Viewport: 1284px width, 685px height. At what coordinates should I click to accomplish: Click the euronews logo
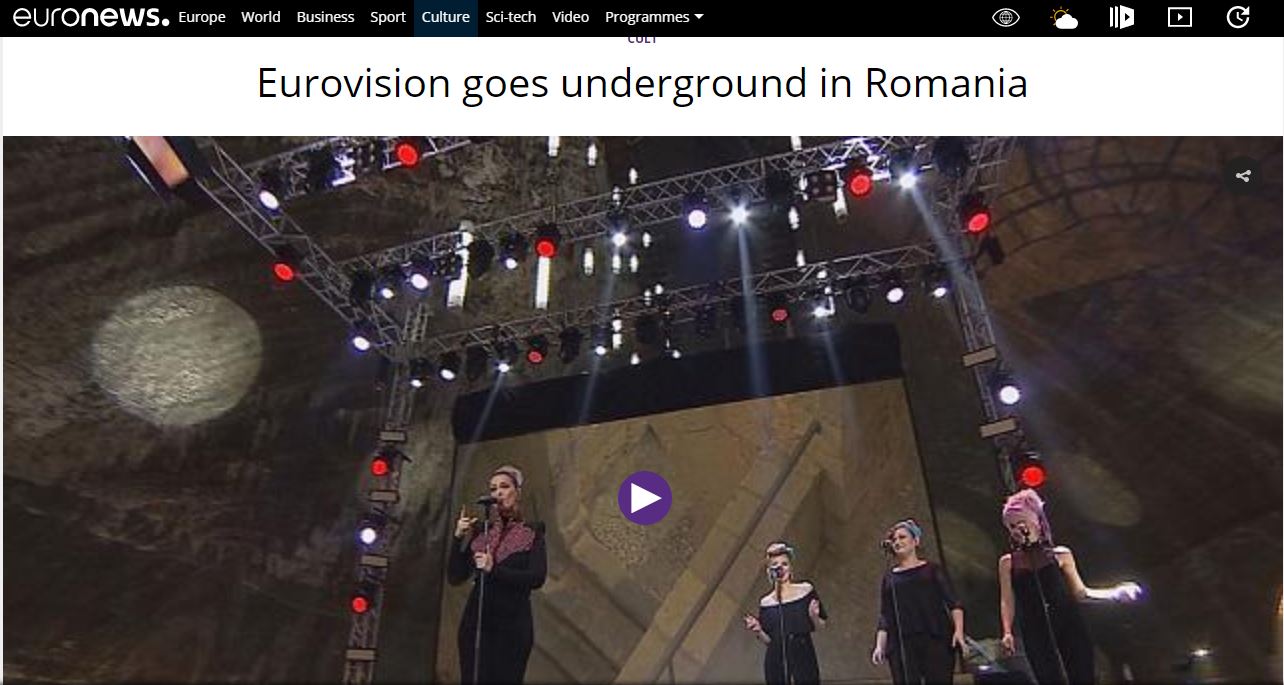tap(90, 16)
